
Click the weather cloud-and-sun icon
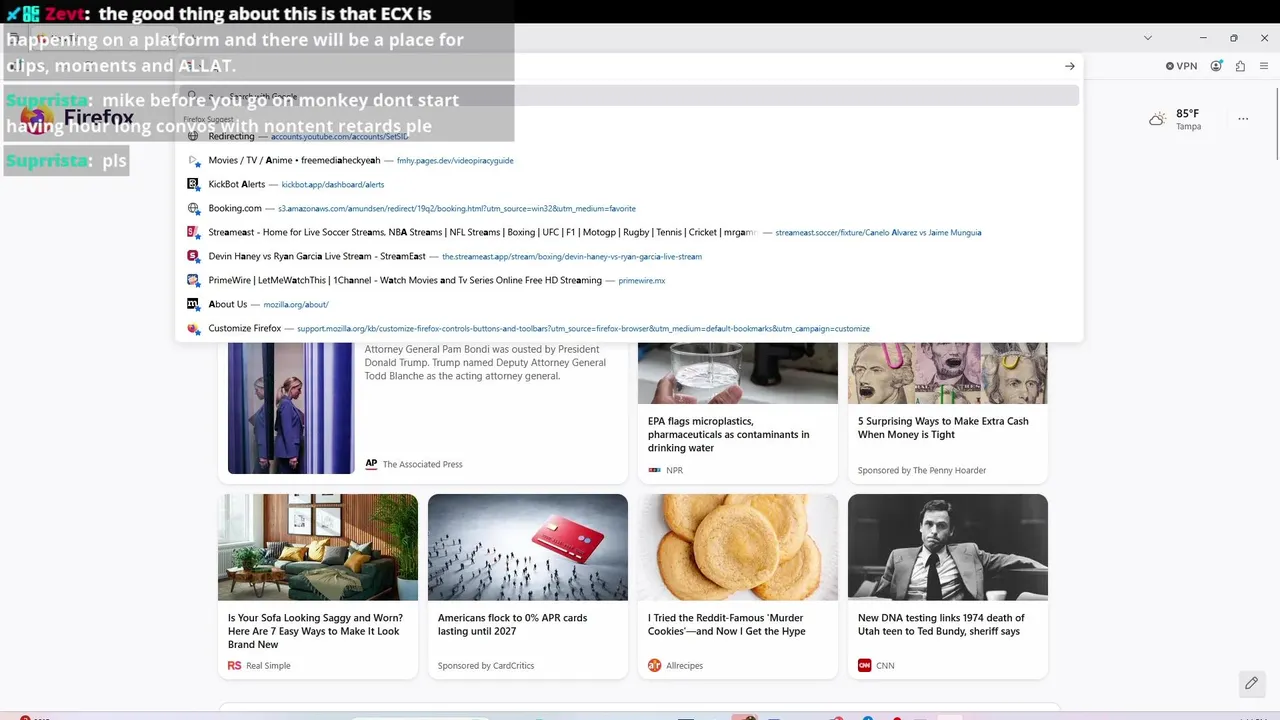(1157, 118)
